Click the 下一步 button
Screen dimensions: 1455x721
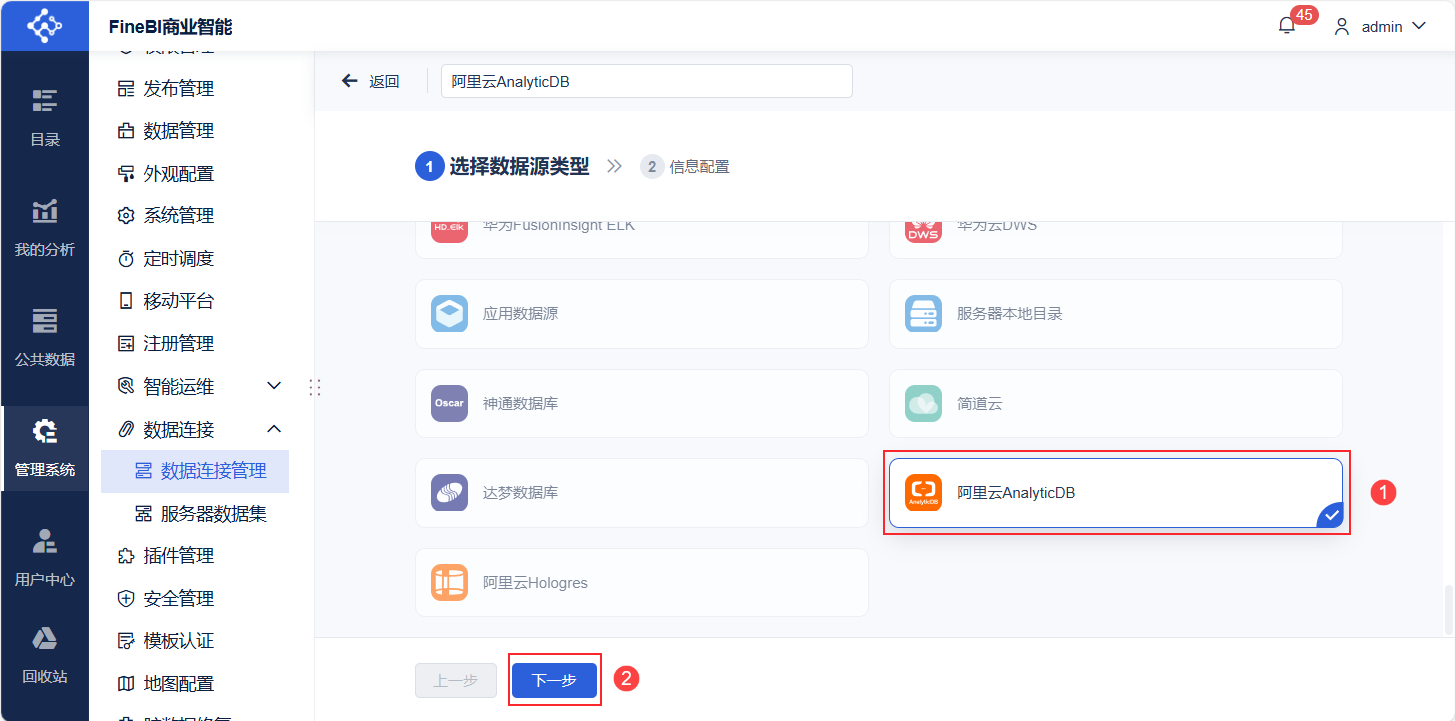554,681
